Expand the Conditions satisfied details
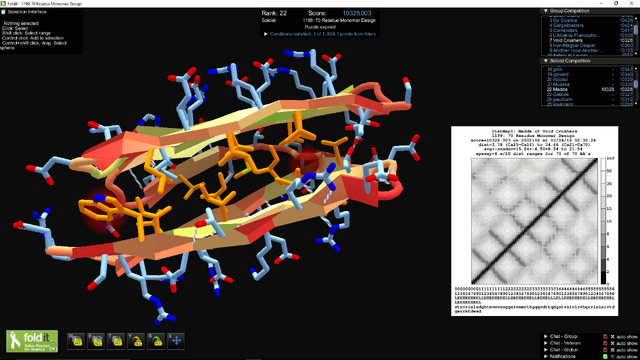 pyautogui.click(x=266, y=34)
